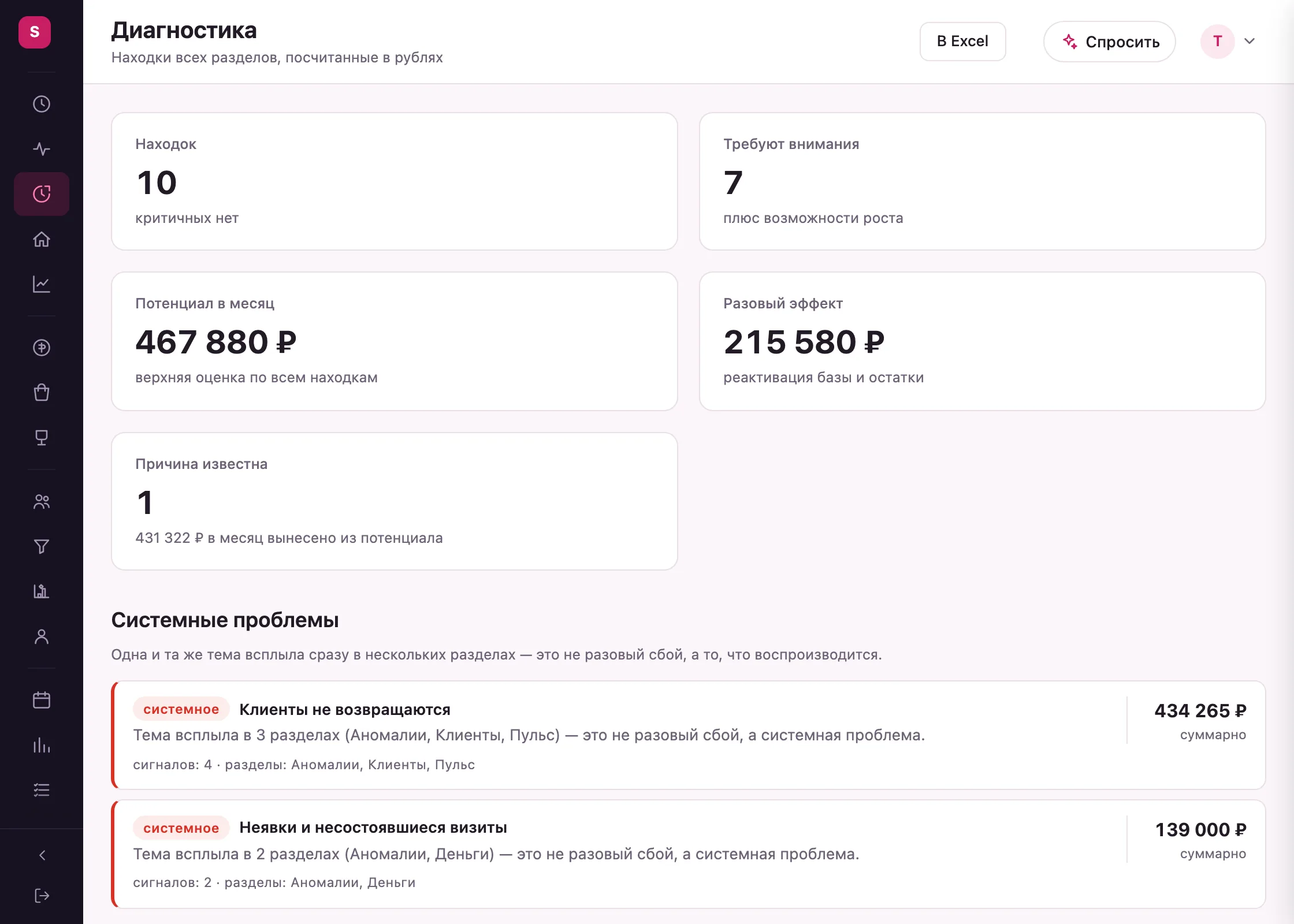The height and width of the screenshot is (924, 1294).
Task: Collapse the sidebar with the left chevron
Action: tap(42, 855)
